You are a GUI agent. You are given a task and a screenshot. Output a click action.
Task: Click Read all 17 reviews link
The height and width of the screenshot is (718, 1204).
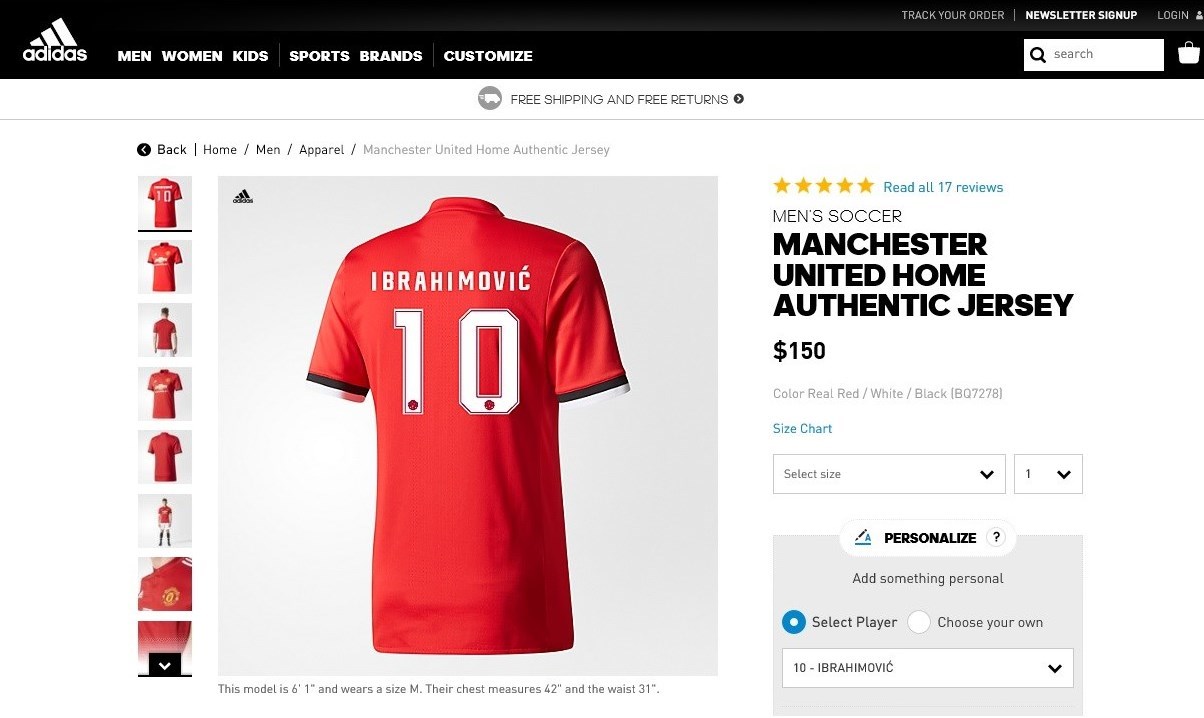click(x=943, y=187)
